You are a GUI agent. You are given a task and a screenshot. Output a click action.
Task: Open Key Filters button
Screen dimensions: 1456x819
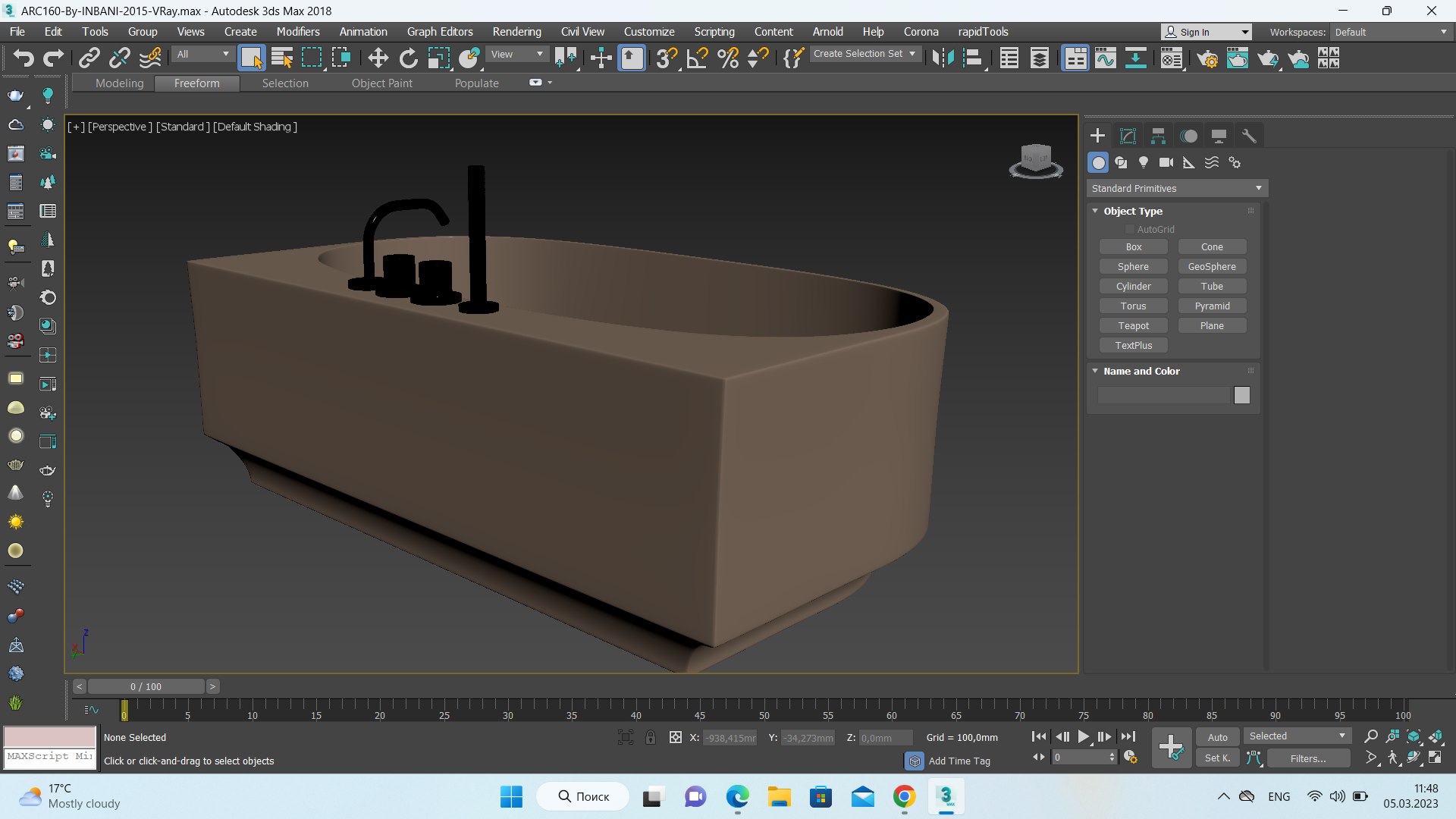(x=1308, y=758)
